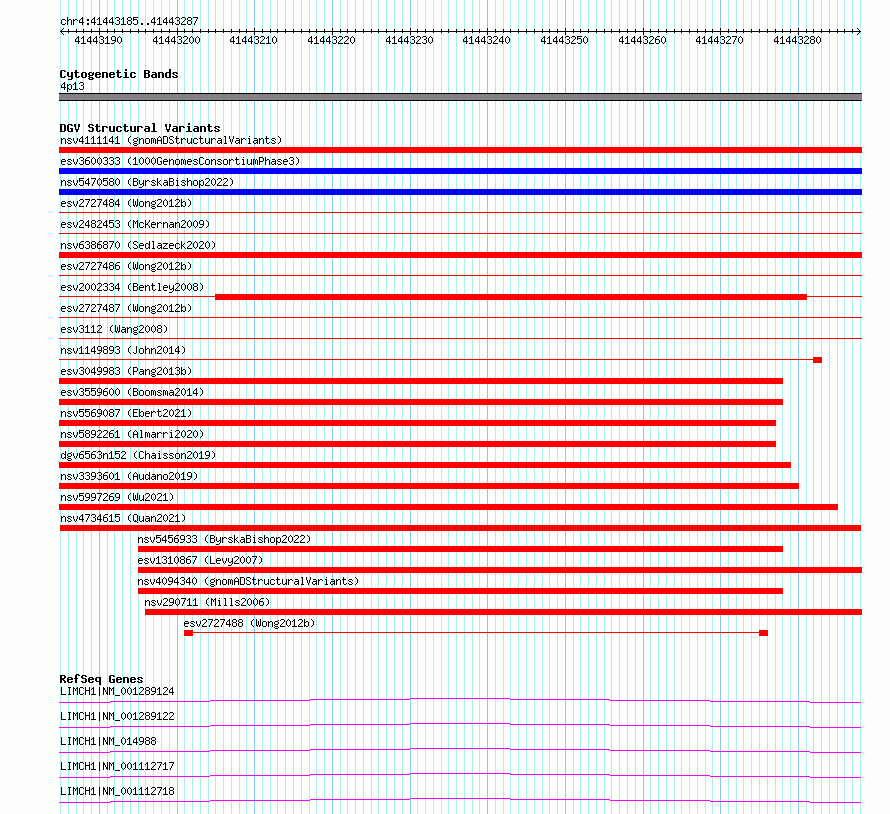Click the red bar under nsv290711 Mills2006
This screenshot has width=890, height=814.
point(503,612)
